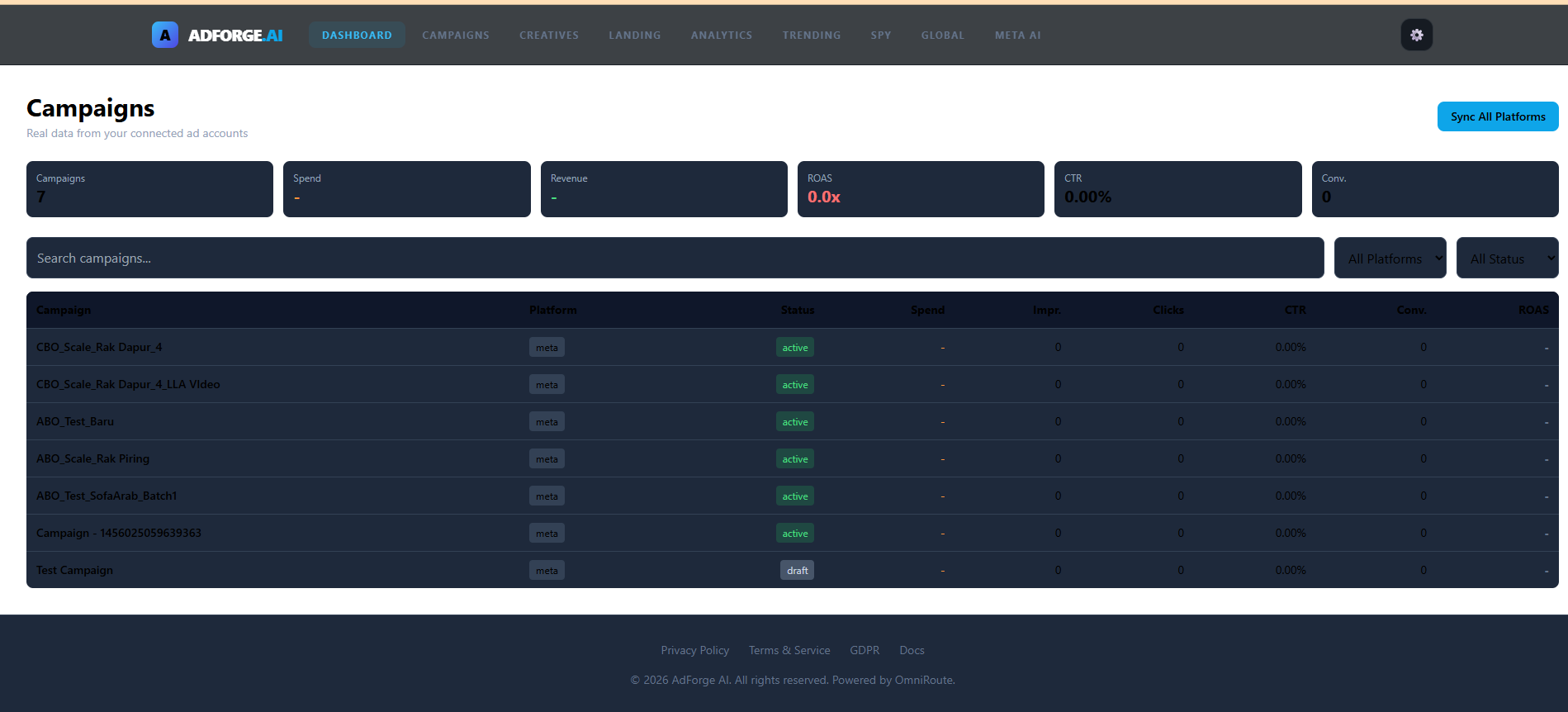Click the Revenue summary card
1568x712 pixels.
coord(664,189)
